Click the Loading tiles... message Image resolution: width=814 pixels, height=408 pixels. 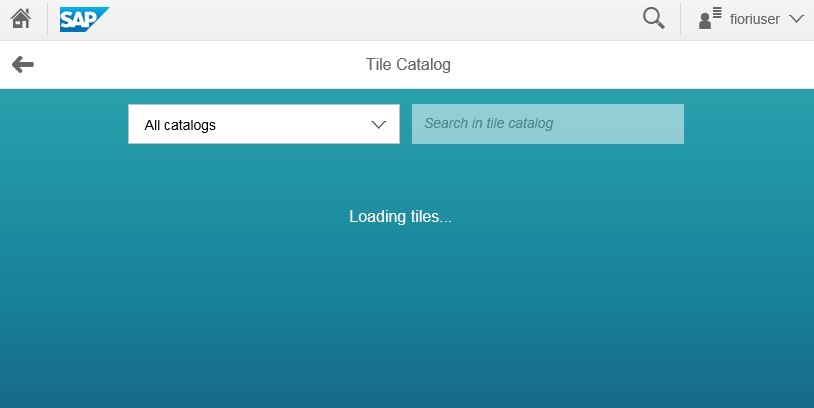coord(400,216)
